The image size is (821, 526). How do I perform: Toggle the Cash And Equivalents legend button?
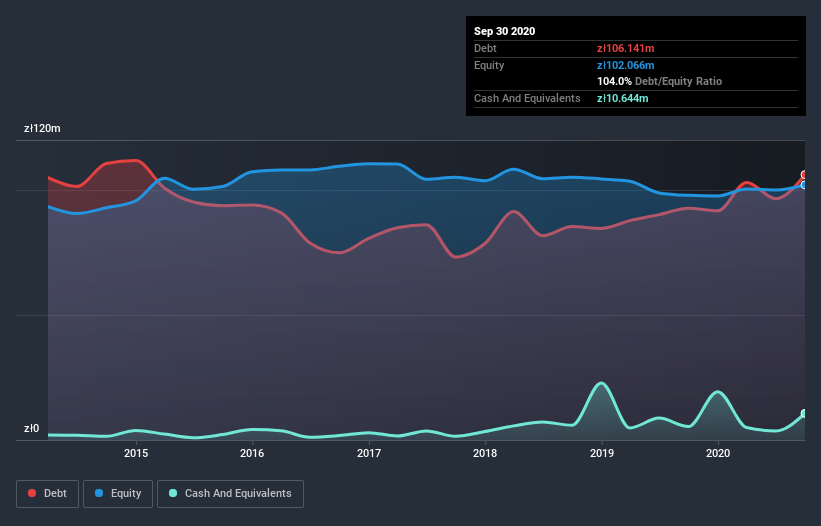(x=230, y=494)
